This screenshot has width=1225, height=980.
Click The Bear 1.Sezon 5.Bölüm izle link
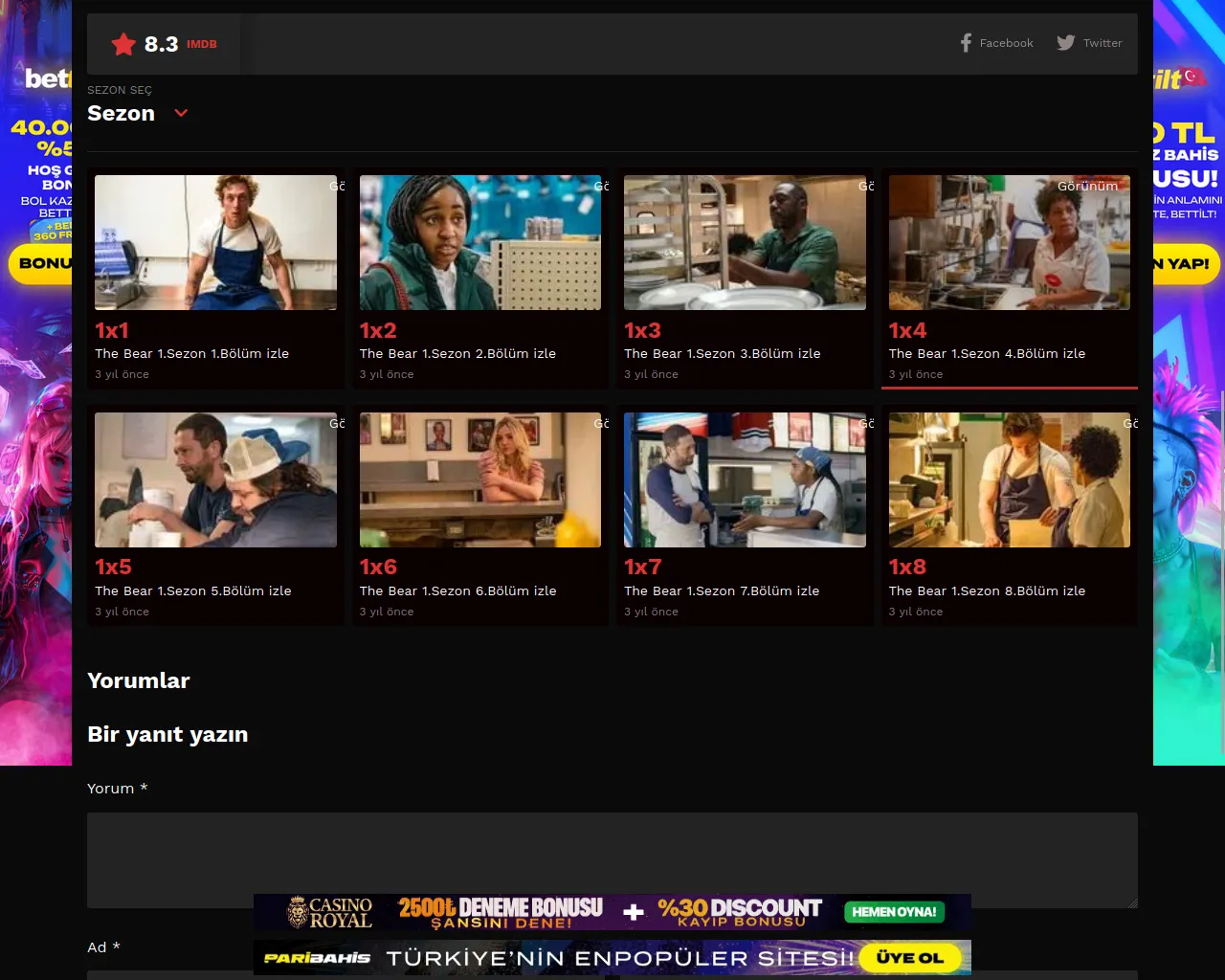pos(193,590)
